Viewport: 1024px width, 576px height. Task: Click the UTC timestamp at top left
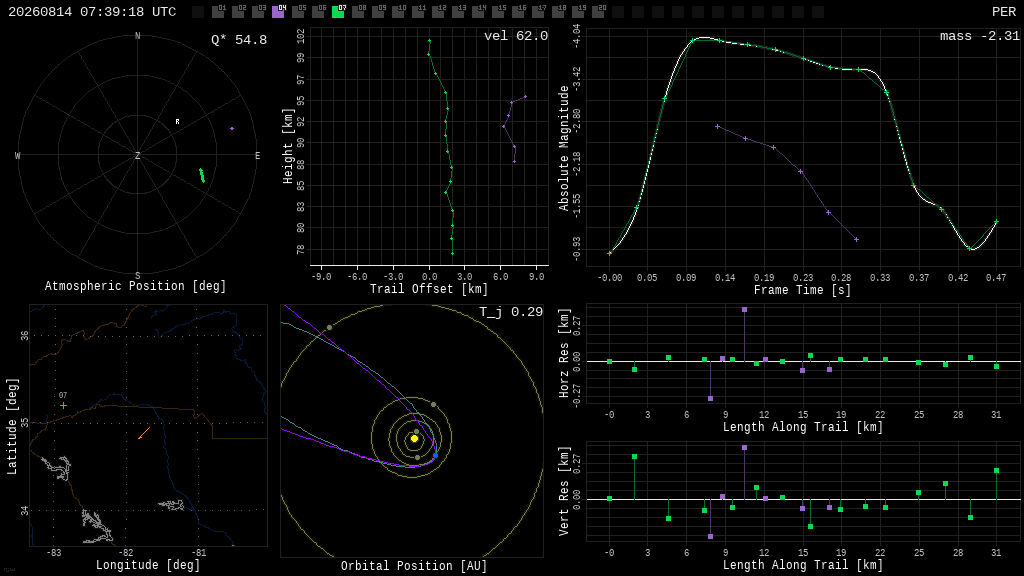[x=92, y=12]
